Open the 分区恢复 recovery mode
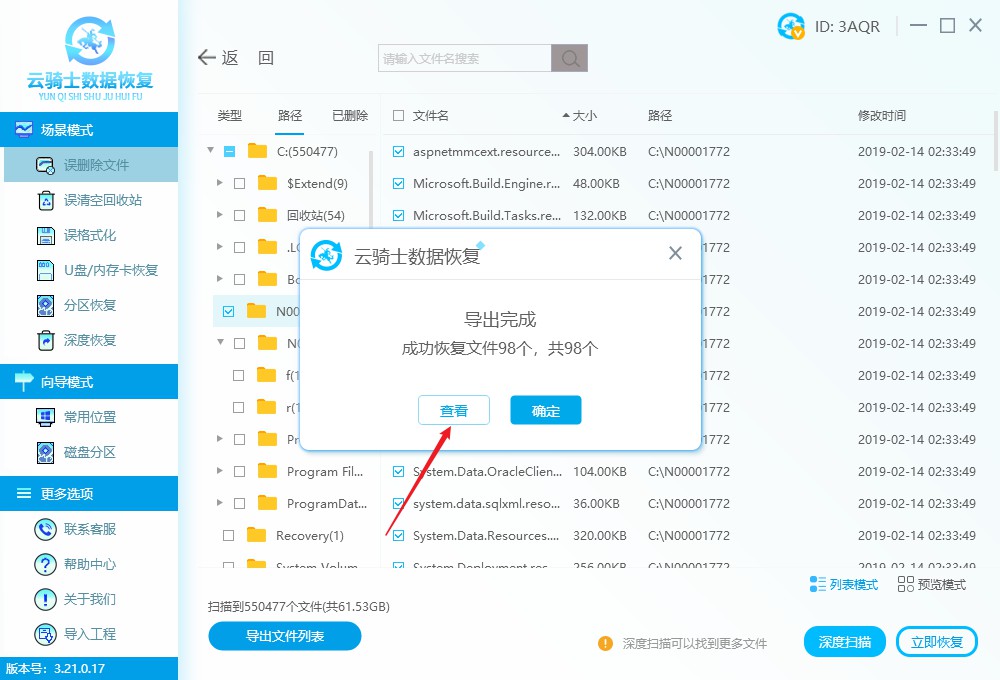1000x680 pixels. (89, 306)
